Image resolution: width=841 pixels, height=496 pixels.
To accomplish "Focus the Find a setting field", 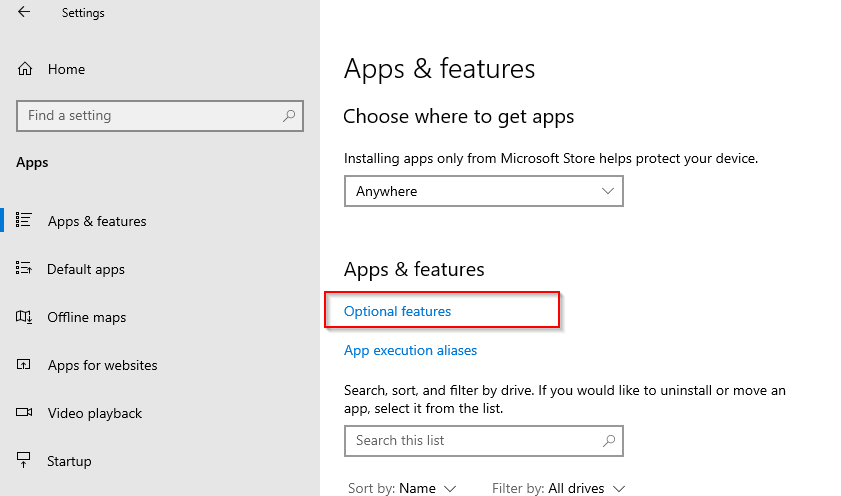I will click(160, 115).
